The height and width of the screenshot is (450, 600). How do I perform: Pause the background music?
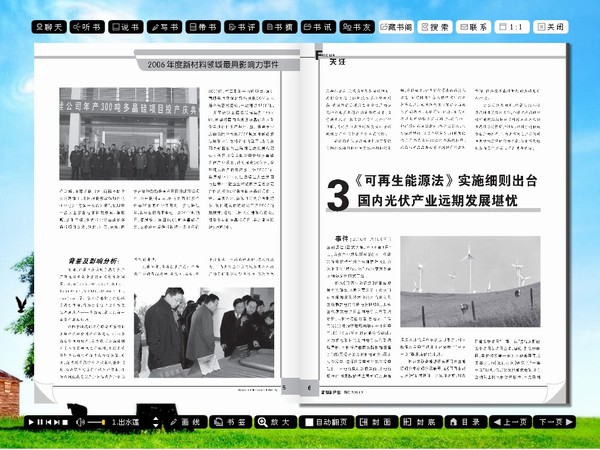[x=40, y=422]
